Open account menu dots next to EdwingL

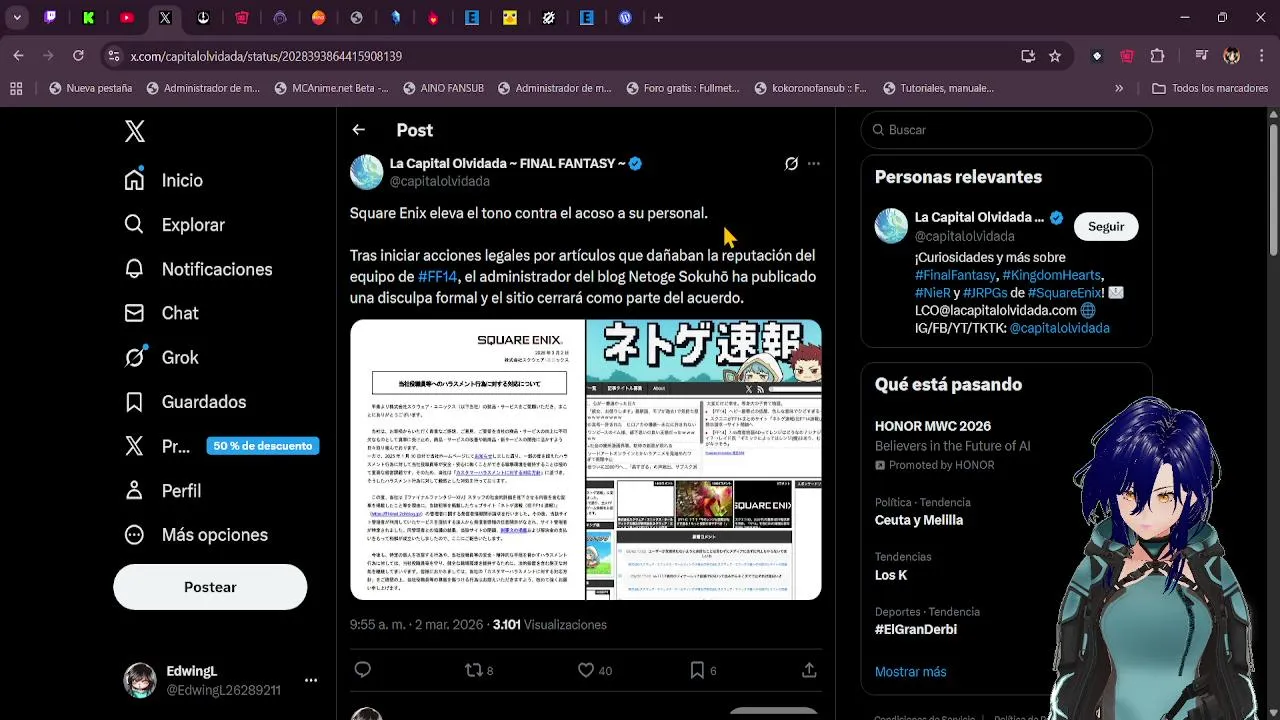[311, 680]
